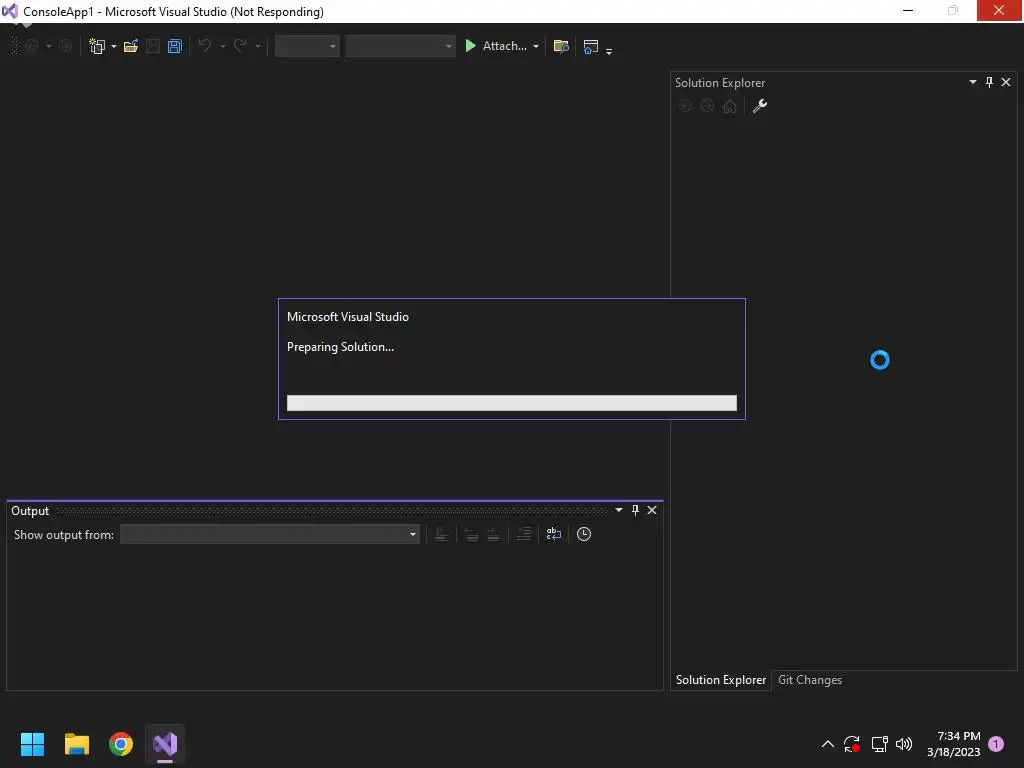The image size is (1024, 768).
Task: Minimize the Visual Studio window
Action: (908, 10)
